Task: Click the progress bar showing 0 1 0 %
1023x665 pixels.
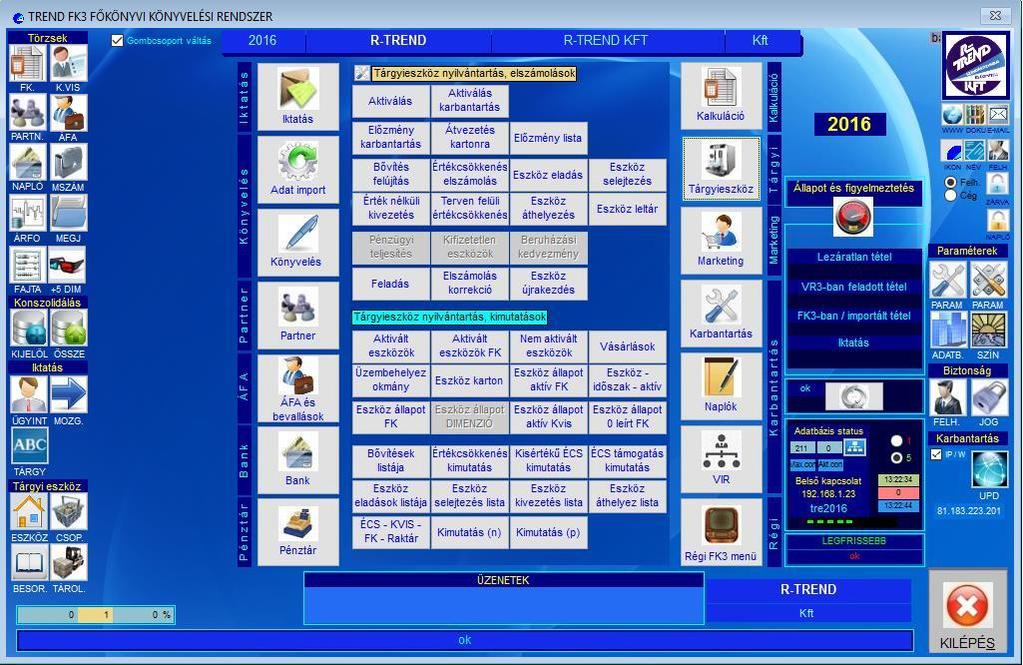Action: click(96, 615)
